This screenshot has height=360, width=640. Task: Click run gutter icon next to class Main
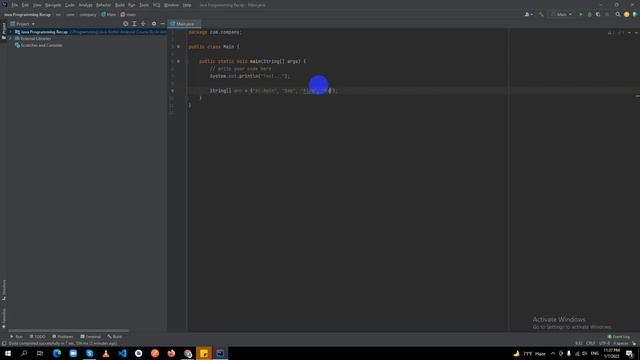tap(178, 47)
